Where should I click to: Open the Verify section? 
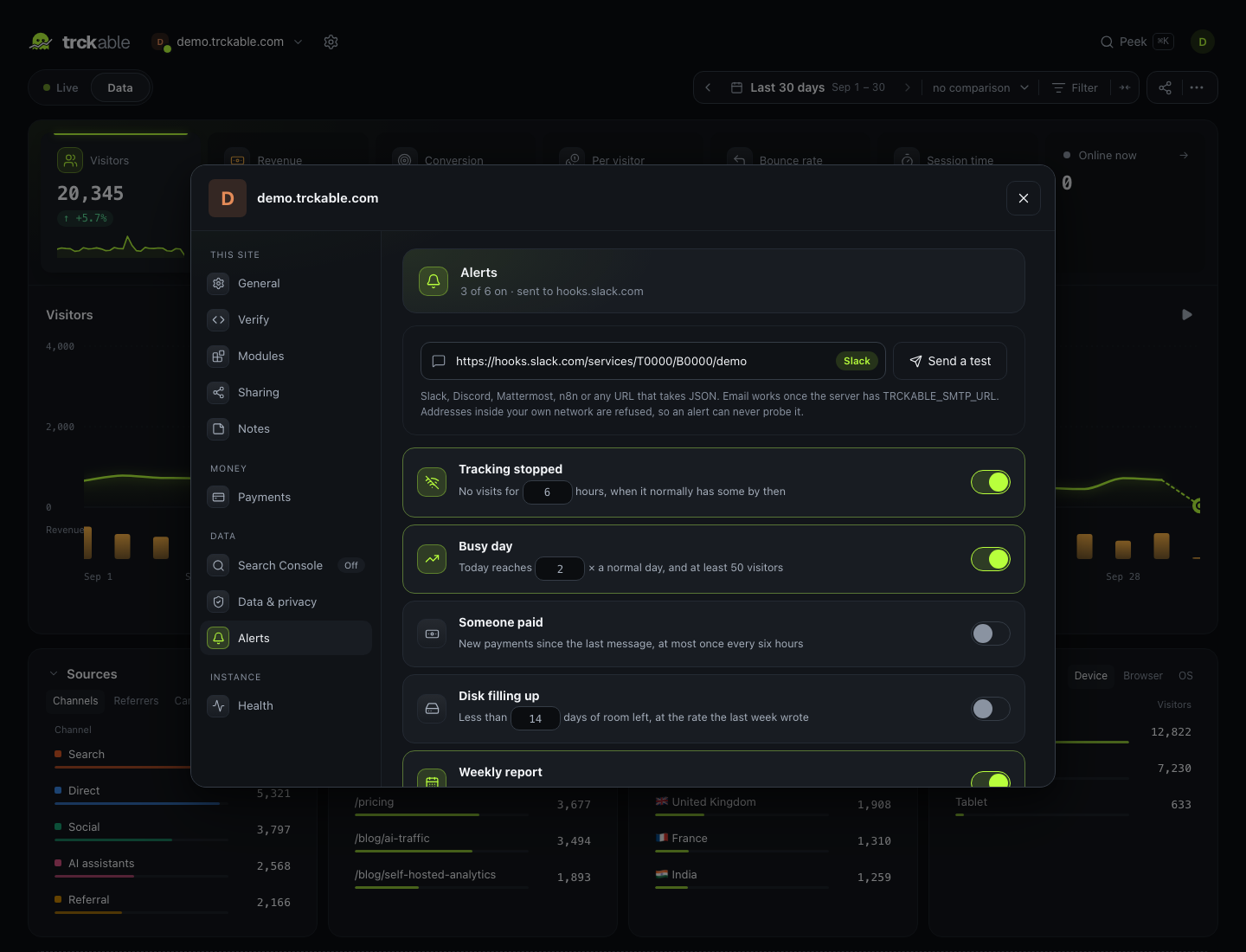point(286,319)
